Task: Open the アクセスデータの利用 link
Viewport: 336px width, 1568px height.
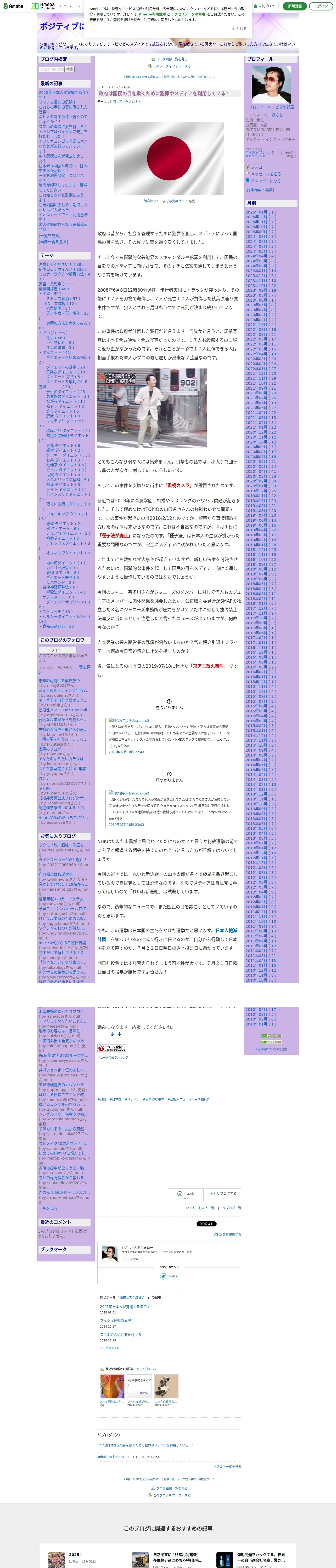Action: (x=188, y=14)
